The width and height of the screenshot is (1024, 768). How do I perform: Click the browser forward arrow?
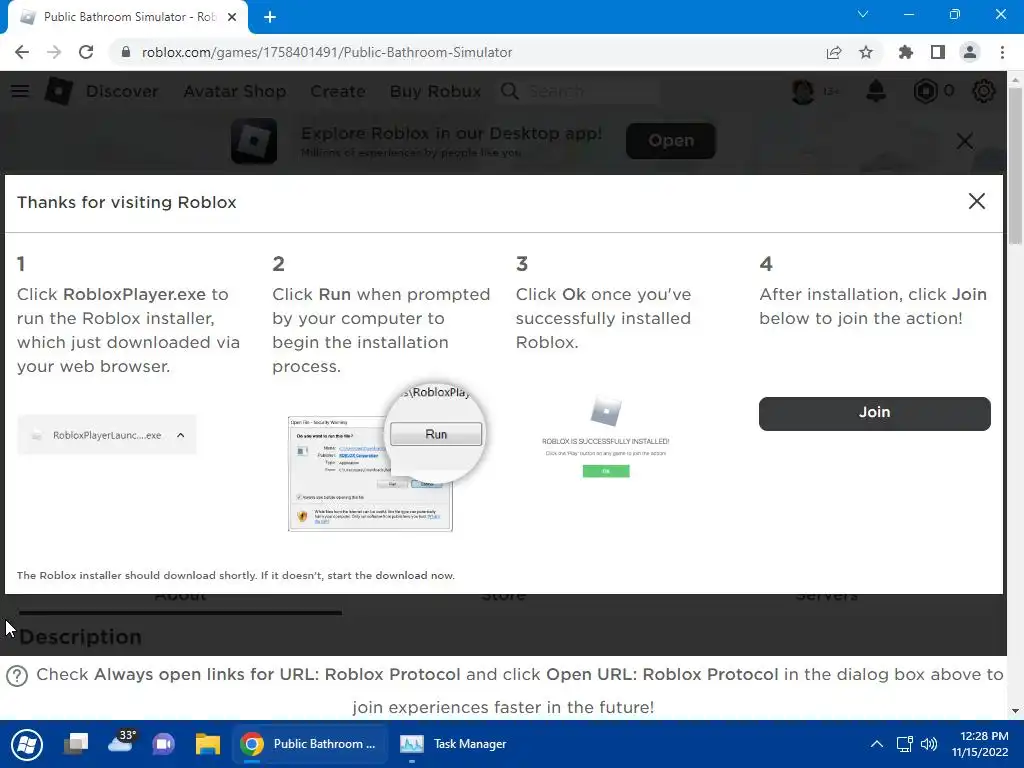(x=54, y=52)
